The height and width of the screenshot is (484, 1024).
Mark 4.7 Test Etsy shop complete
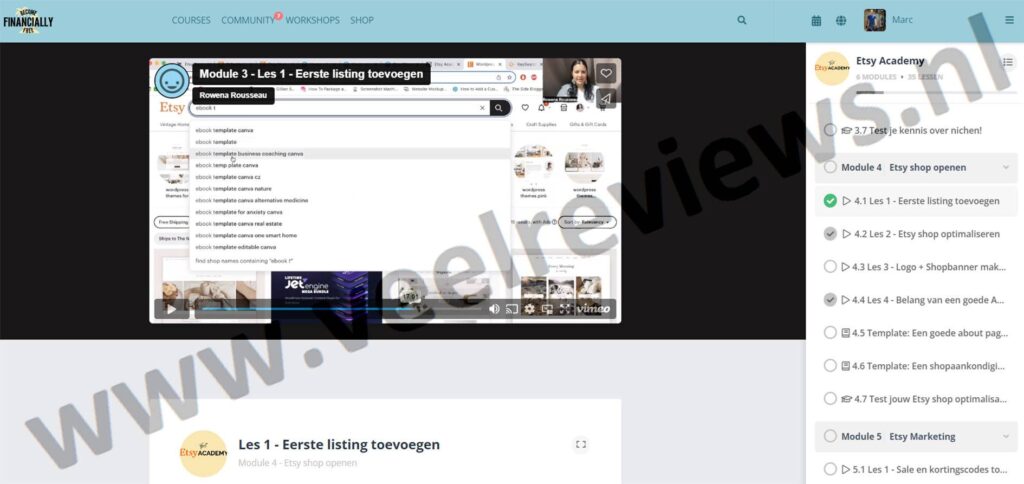tap(830, 398)
